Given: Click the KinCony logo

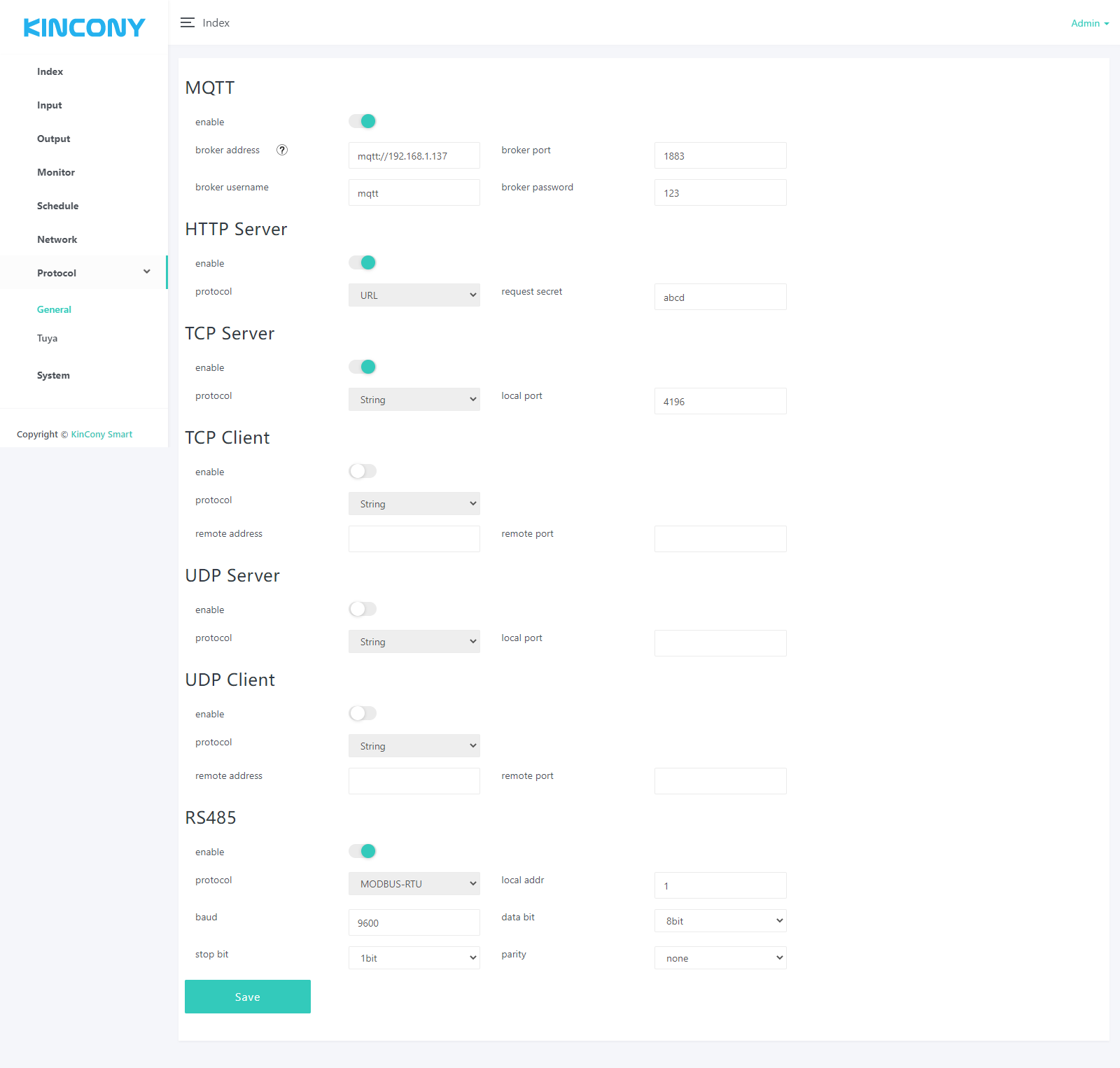Looking at the screenshot, I should (x=84, y=27).
